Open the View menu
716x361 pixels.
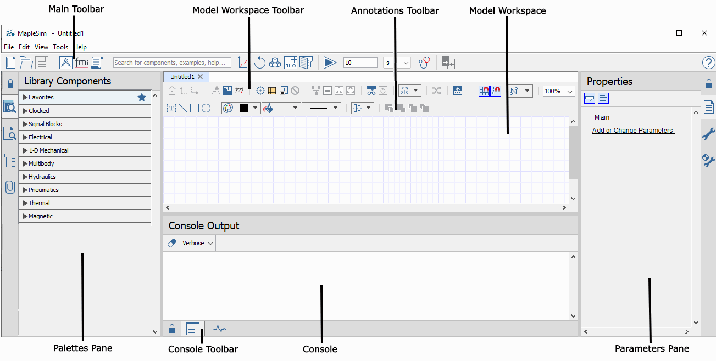click(x=41, y=47)
